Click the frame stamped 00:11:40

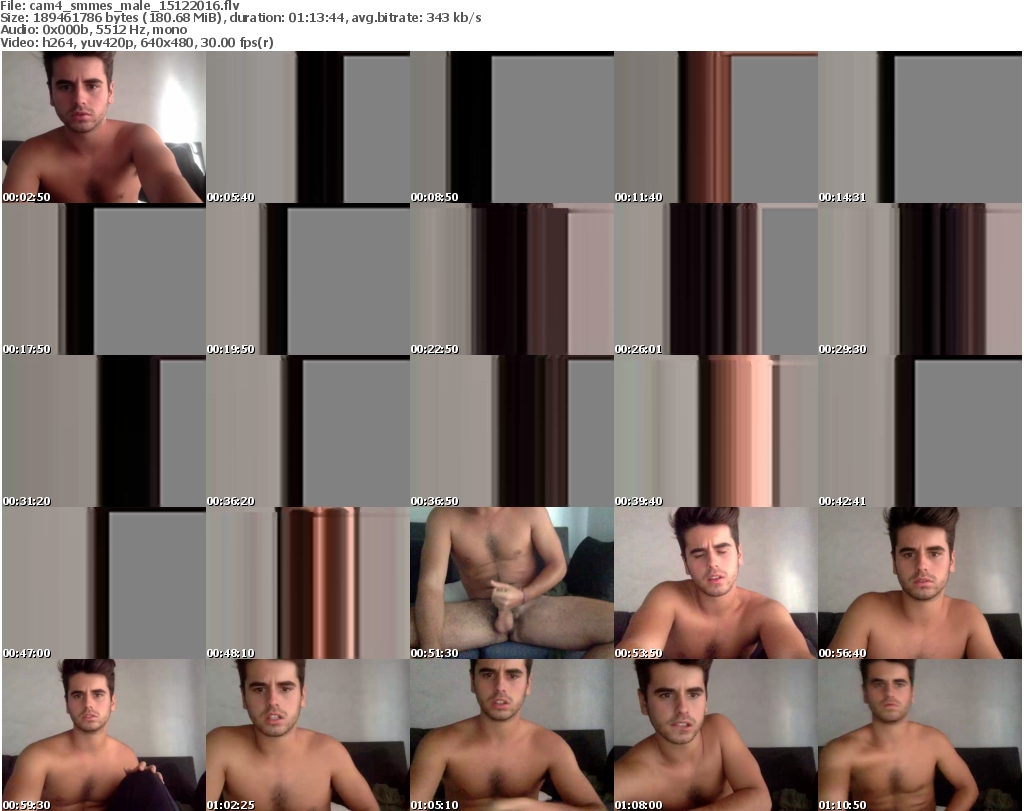(x=715, y=128)
